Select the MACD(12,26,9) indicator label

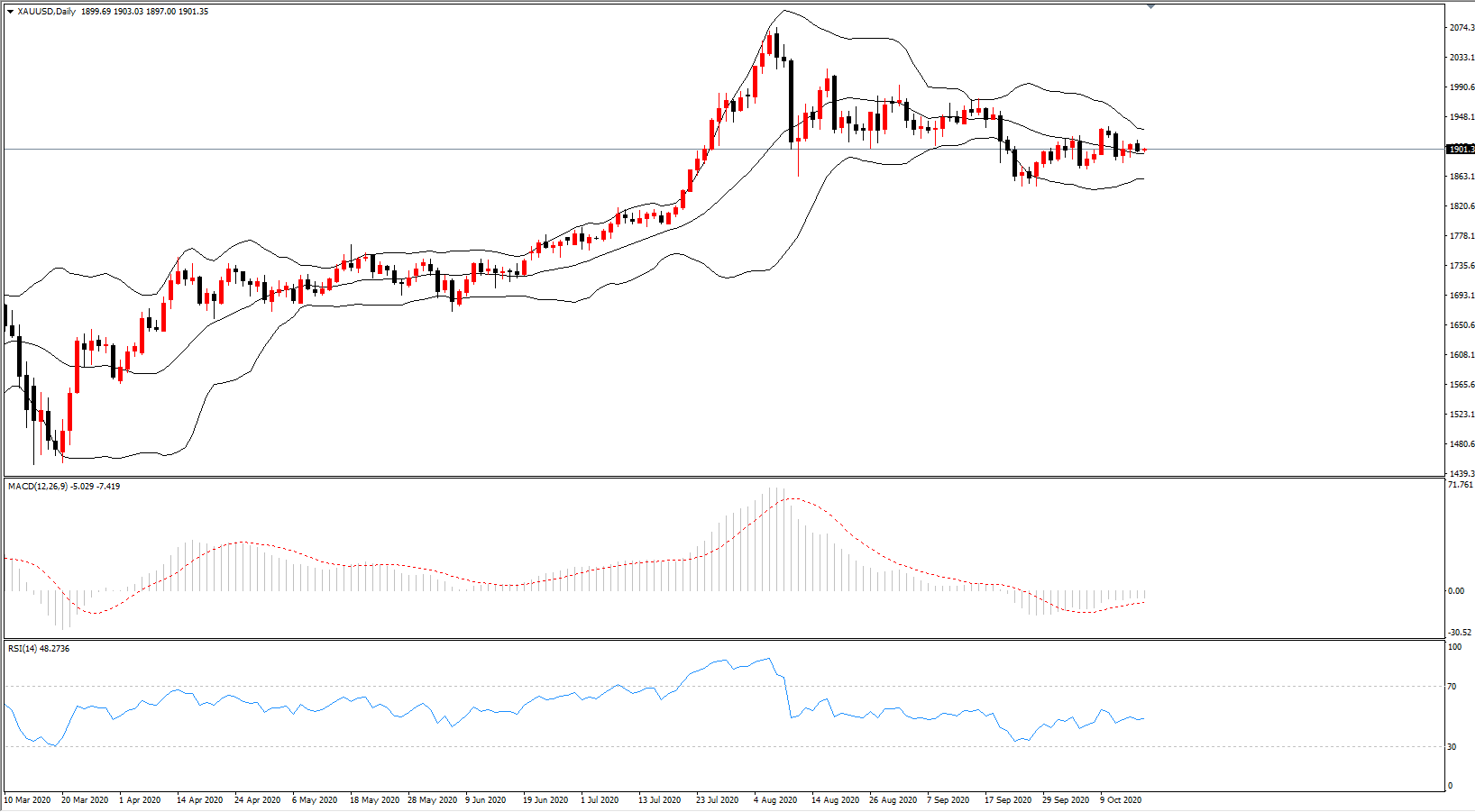(x=37, y=487)
